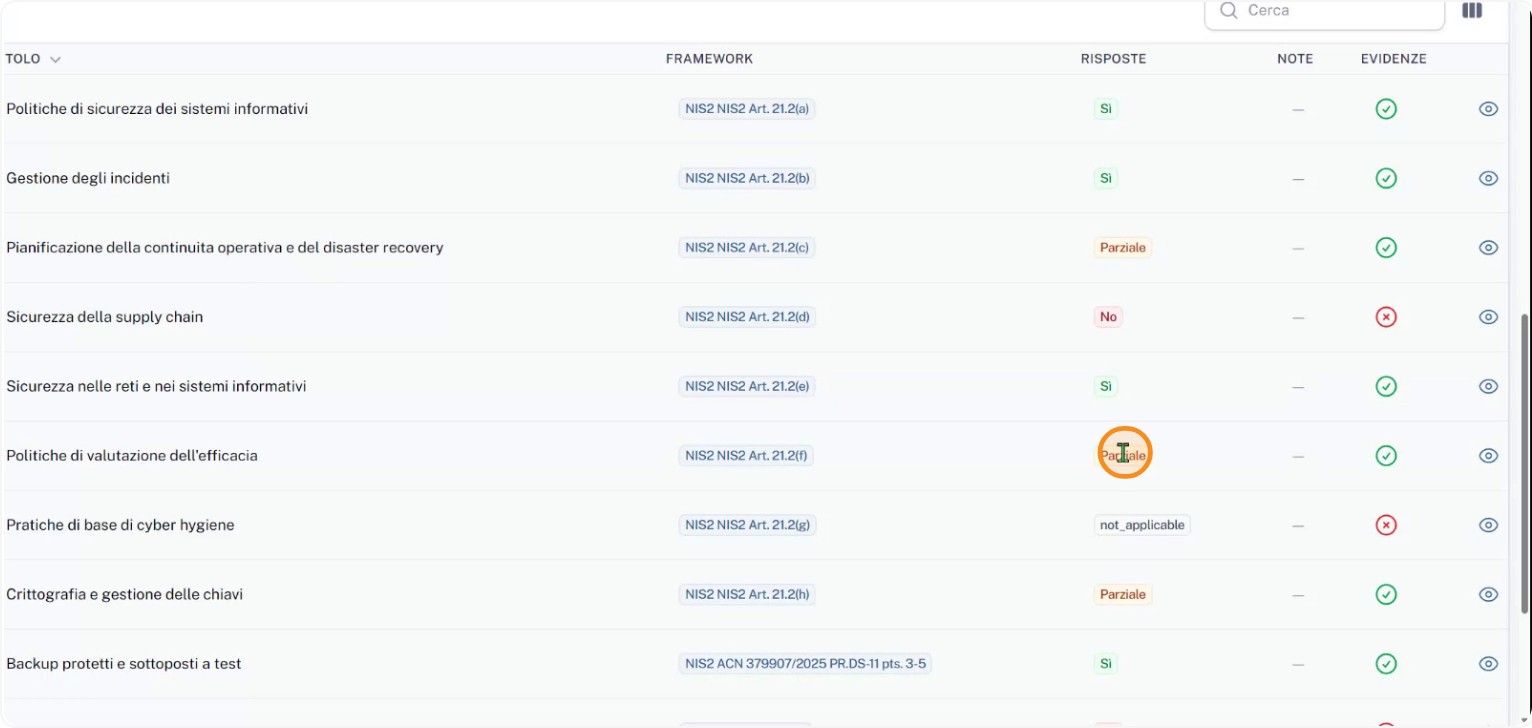Select evidence check icon for Gestione degli incidenti
Screen dimensions: 1532x728
(x=1386, y=178)
